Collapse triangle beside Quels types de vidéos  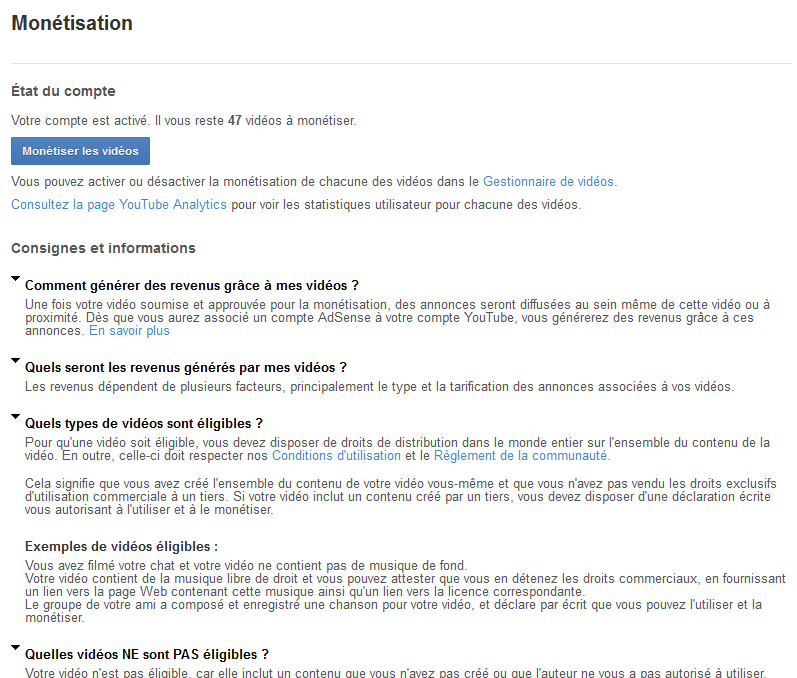tap(16, 418)
